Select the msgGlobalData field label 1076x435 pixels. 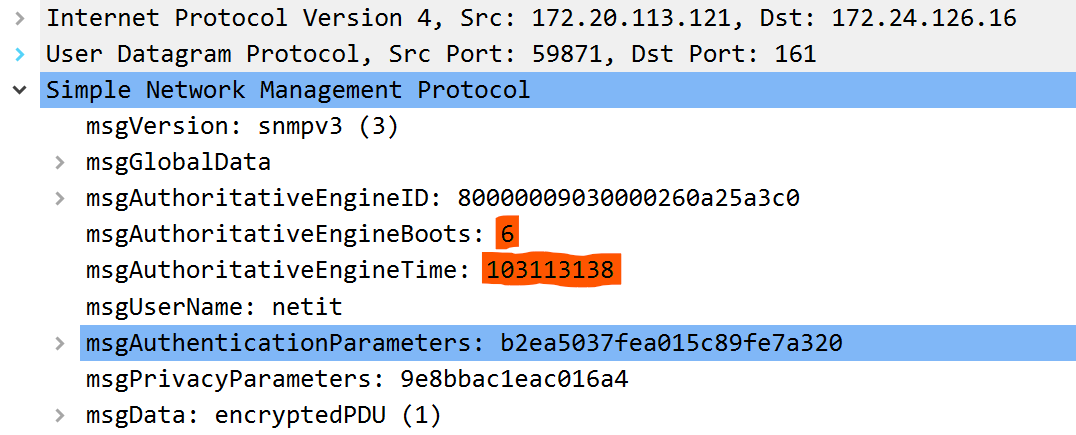pyautogui.click(x=178, y=162)
